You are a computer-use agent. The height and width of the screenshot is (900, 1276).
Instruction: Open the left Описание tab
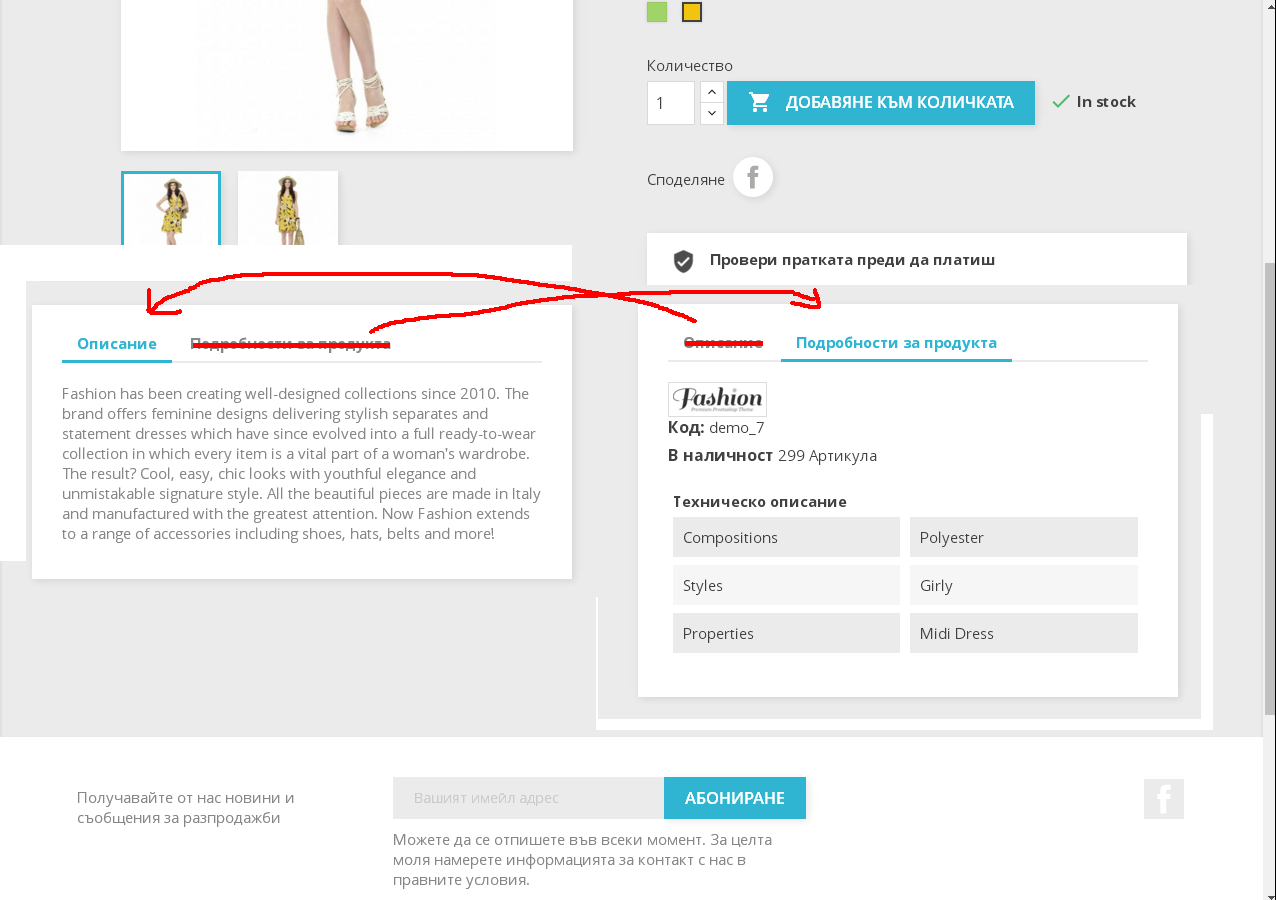pos(117,344)
